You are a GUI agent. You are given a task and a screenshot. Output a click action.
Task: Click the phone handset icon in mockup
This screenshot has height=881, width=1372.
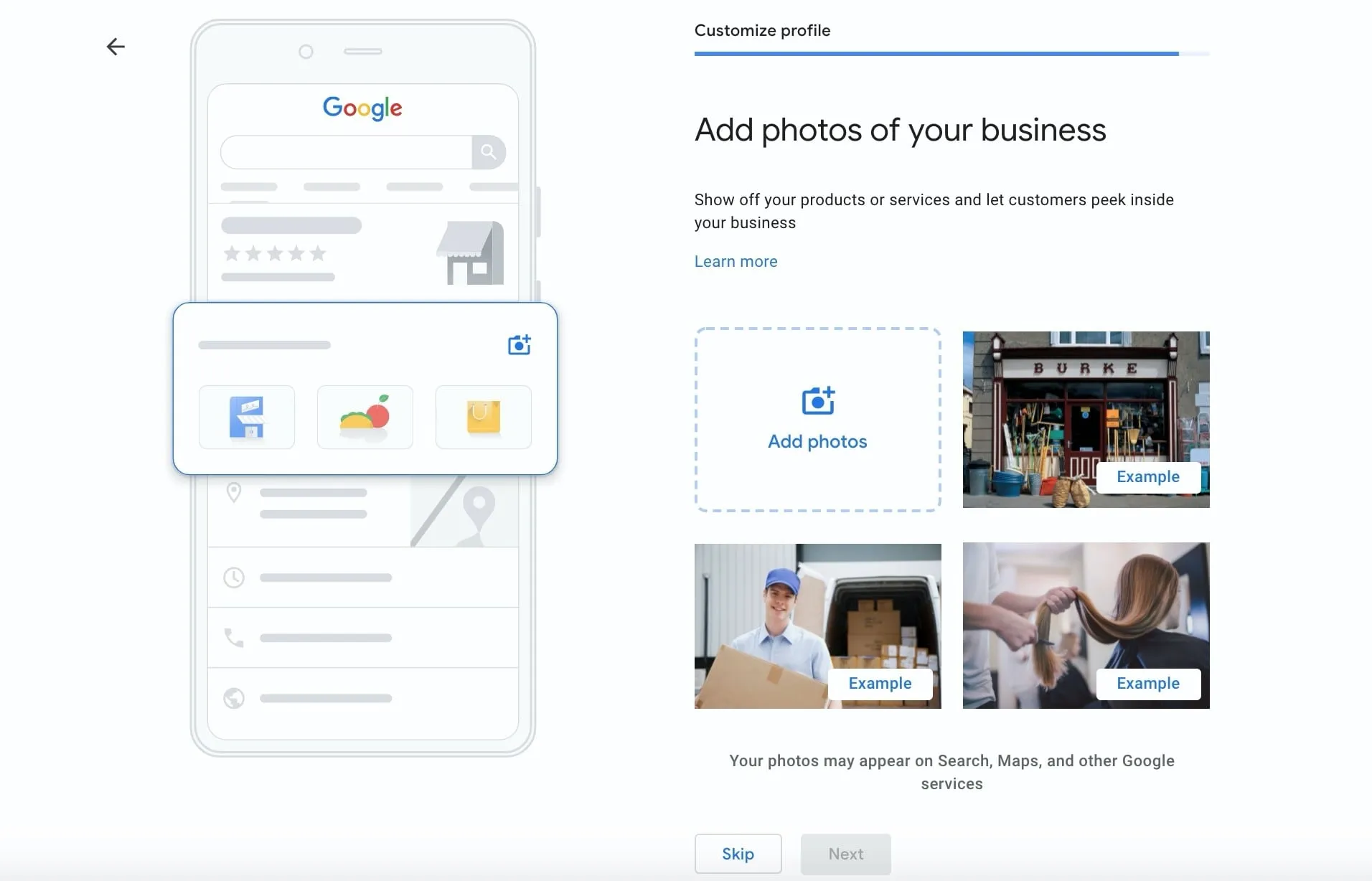[234, 637]
